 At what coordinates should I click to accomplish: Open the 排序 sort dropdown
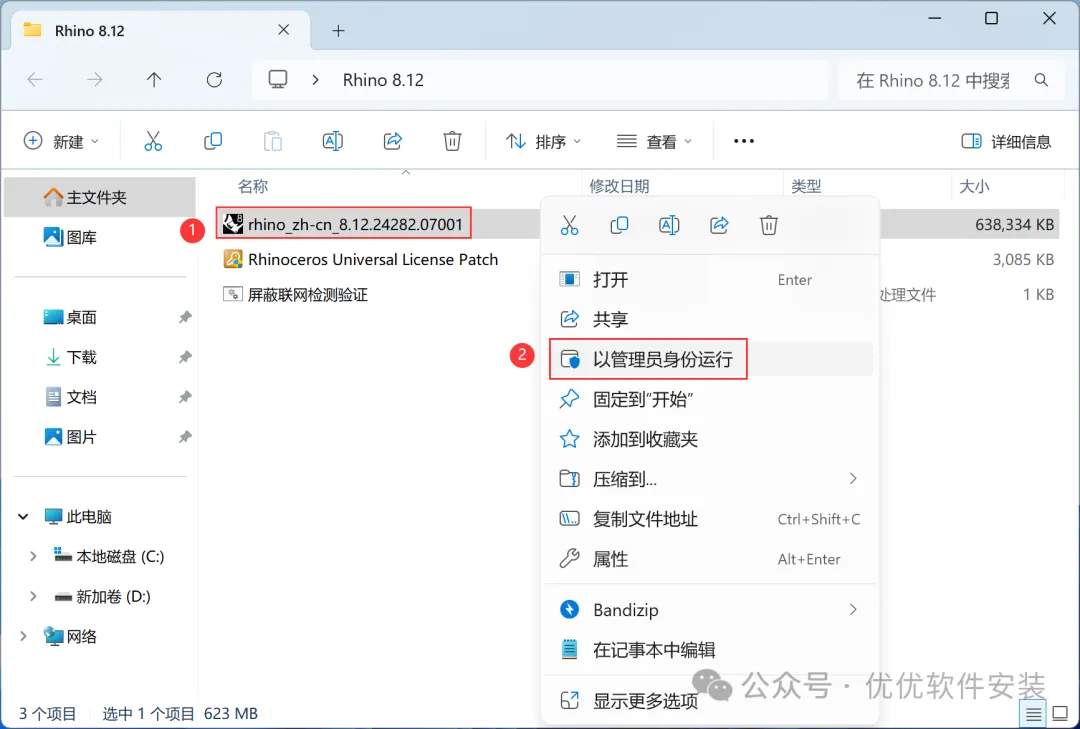click(543, 142)
